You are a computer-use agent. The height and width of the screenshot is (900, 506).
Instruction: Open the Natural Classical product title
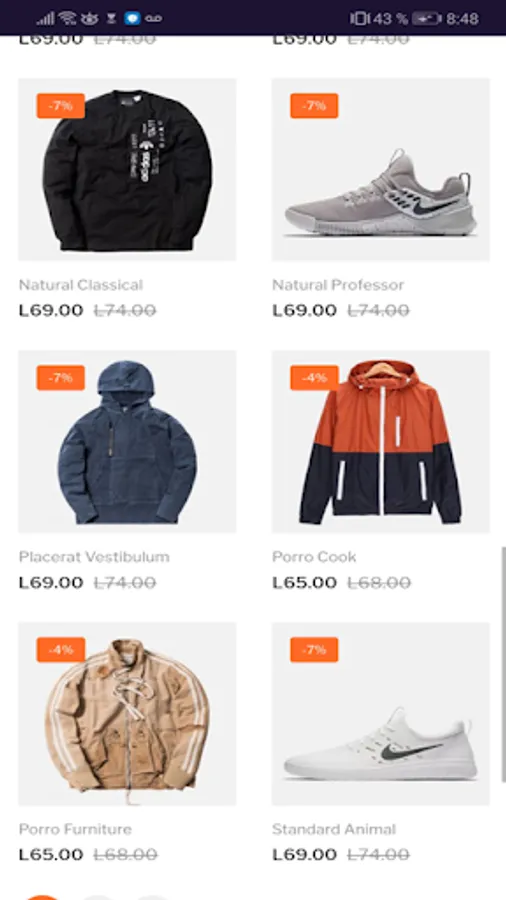(81, 285)
